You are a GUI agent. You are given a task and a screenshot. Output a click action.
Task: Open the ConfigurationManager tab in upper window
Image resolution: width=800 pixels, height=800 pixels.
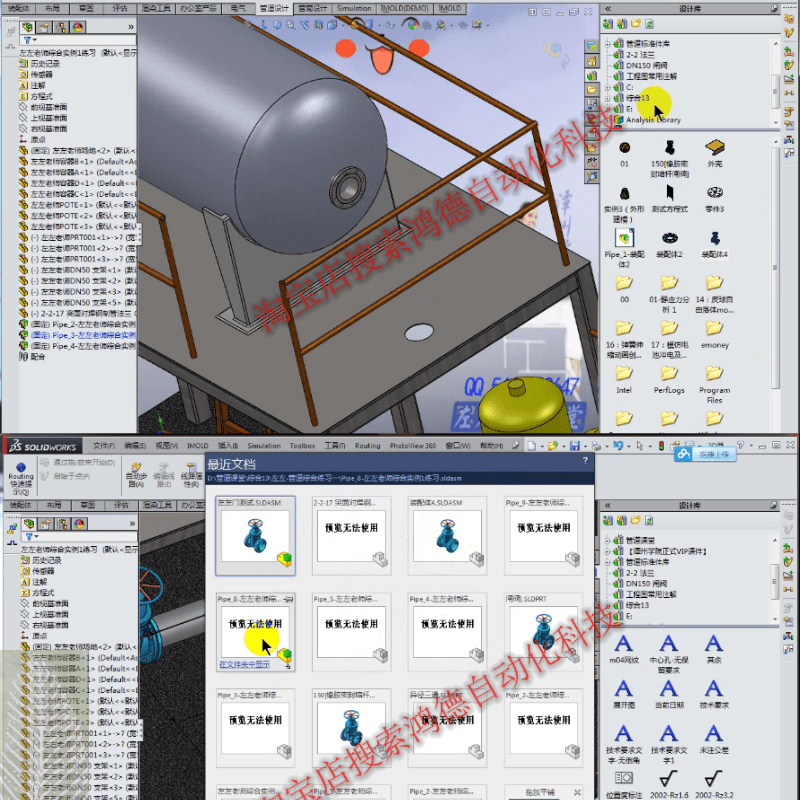(61, 27)
